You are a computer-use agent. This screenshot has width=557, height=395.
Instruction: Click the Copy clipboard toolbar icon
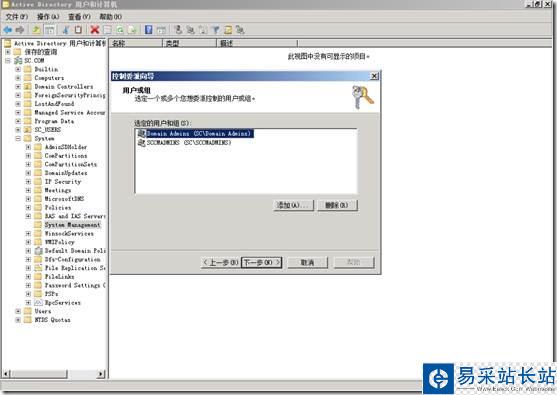point(79,30)
